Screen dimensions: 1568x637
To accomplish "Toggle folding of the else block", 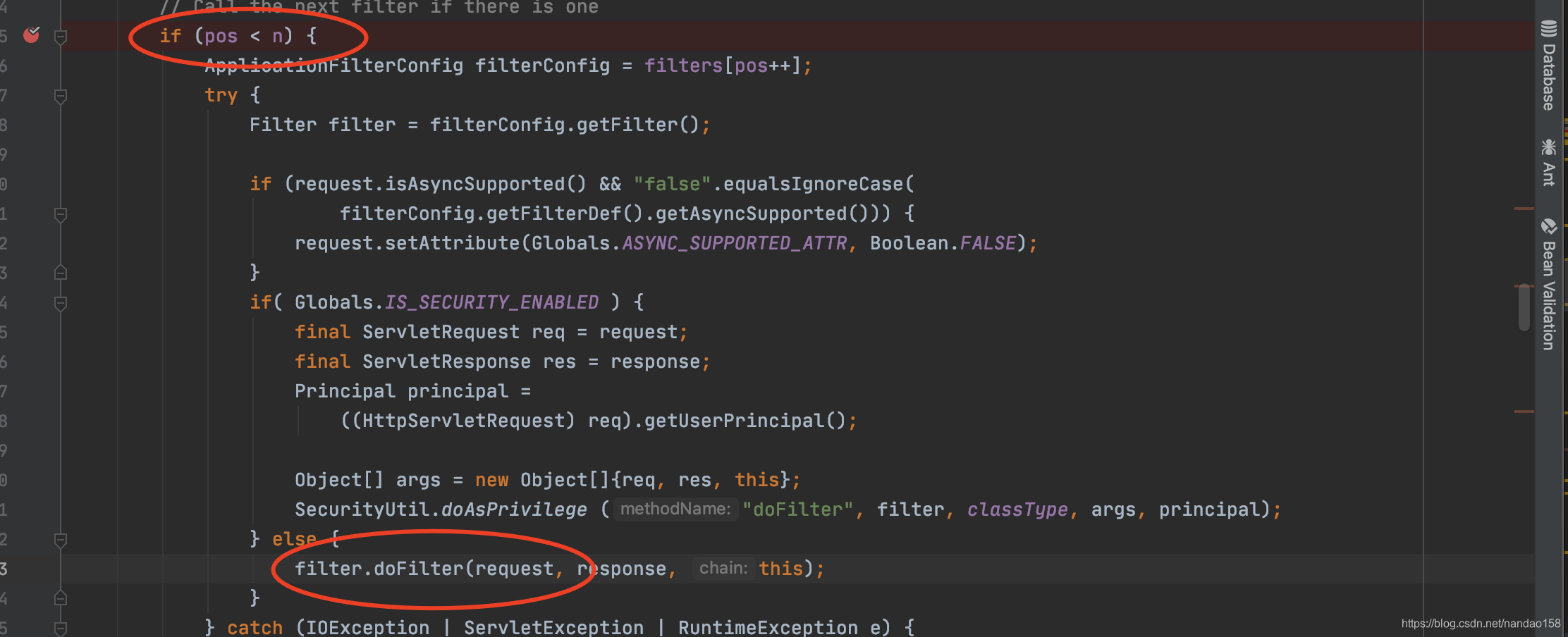I will (x=60, y=539).
